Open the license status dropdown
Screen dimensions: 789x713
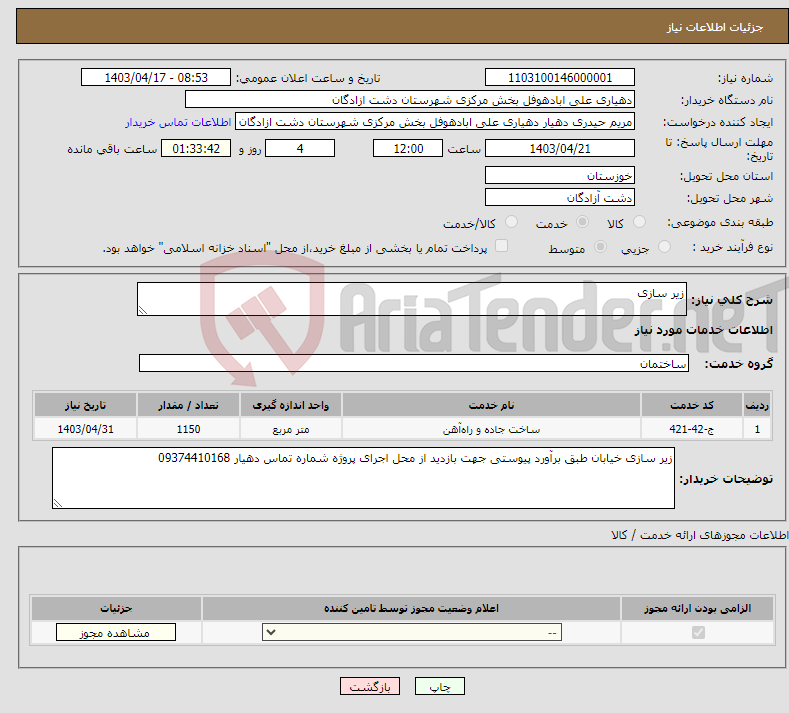coord(412,632)
